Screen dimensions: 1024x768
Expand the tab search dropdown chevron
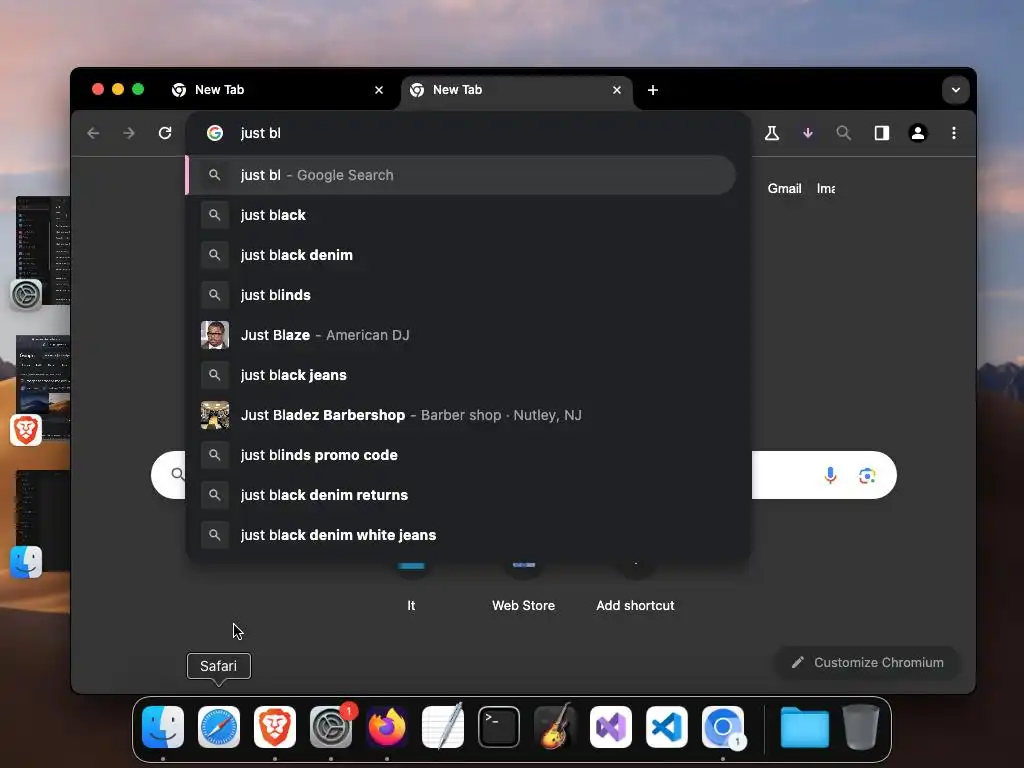click(955, 90)
